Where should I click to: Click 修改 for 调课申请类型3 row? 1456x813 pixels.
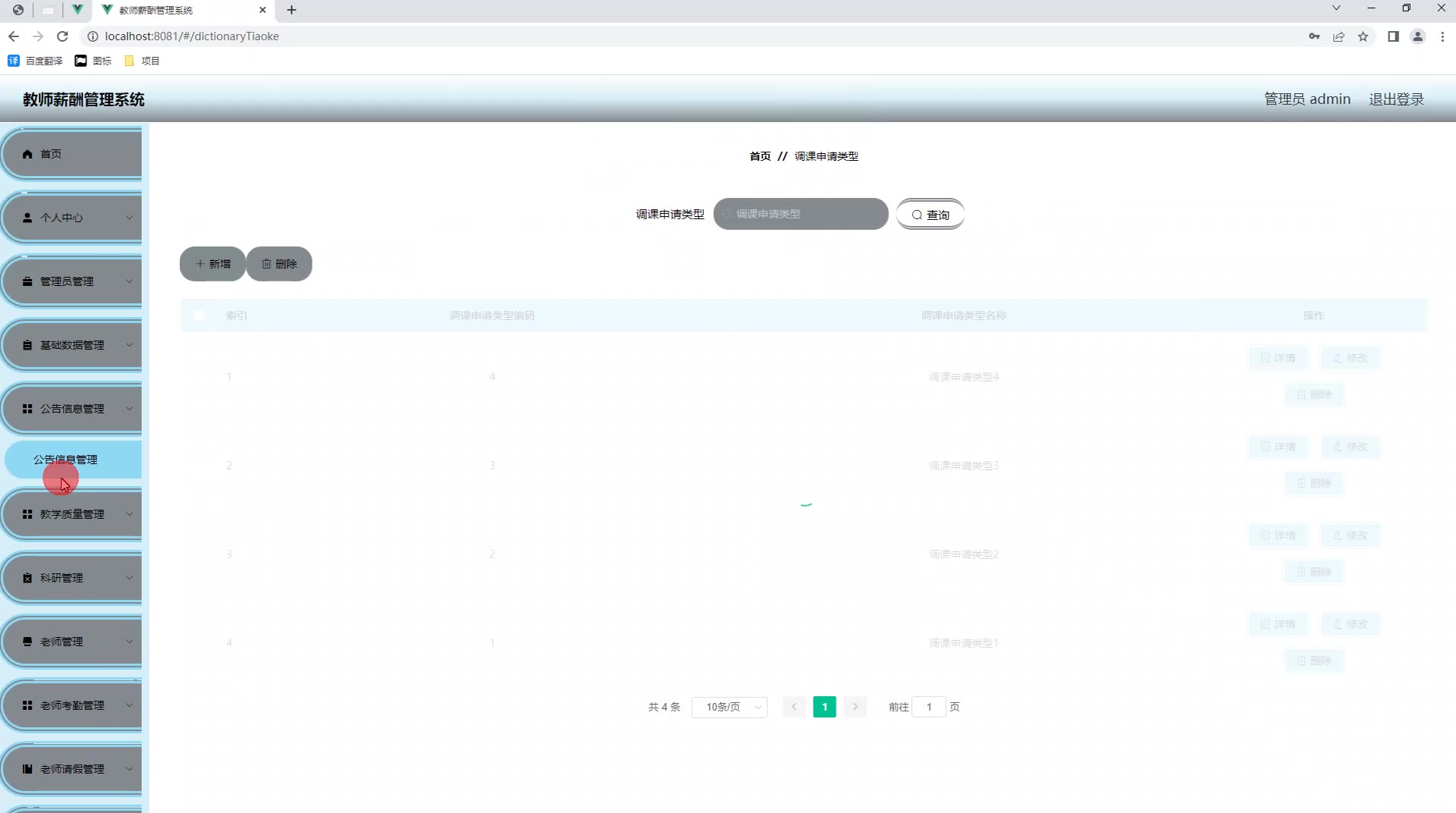pos(1351,447)
